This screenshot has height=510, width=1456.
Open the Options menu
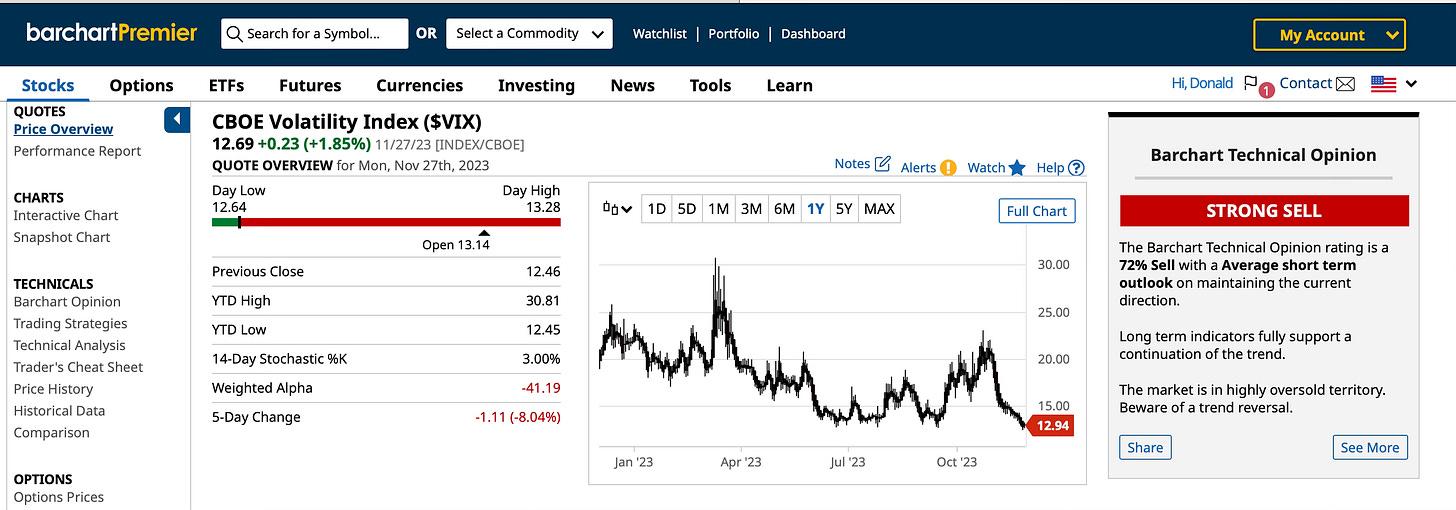click(x=142, y=86)
